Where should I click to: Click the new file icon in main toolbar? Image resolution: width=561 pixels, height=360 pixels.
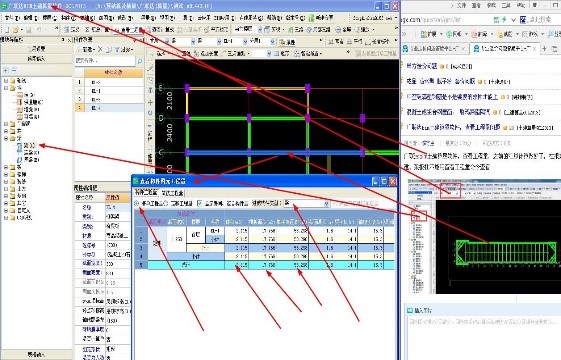point(6,29)
